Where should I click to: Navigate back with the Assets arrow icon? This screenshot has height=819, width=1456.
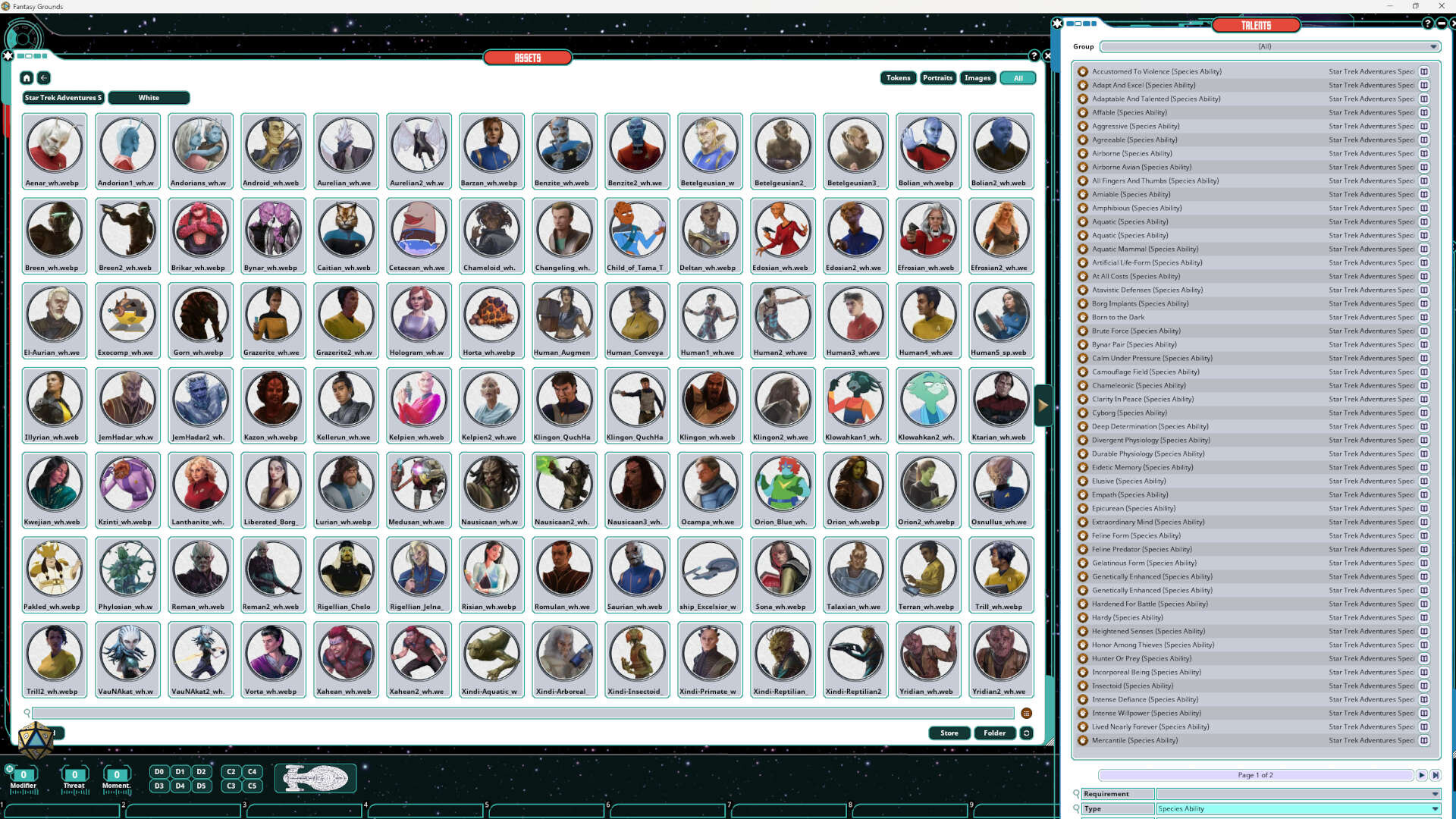(44, 78)
